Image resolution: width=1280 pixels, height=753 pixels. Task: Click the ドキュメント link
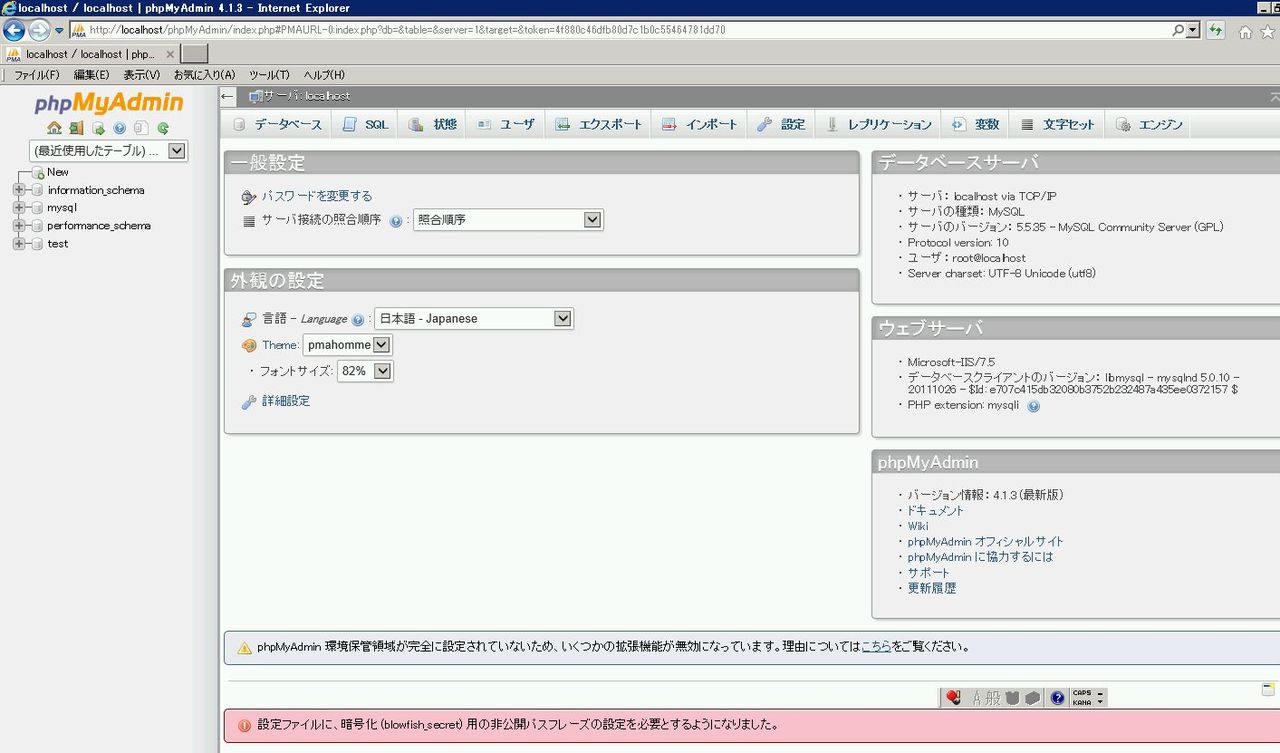(936, 510)
